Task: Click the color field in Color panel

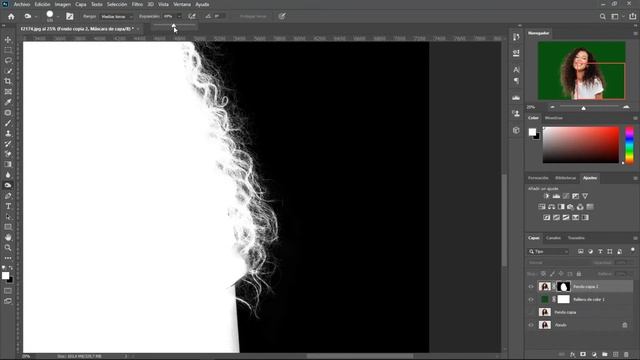Action: point(580,145)
